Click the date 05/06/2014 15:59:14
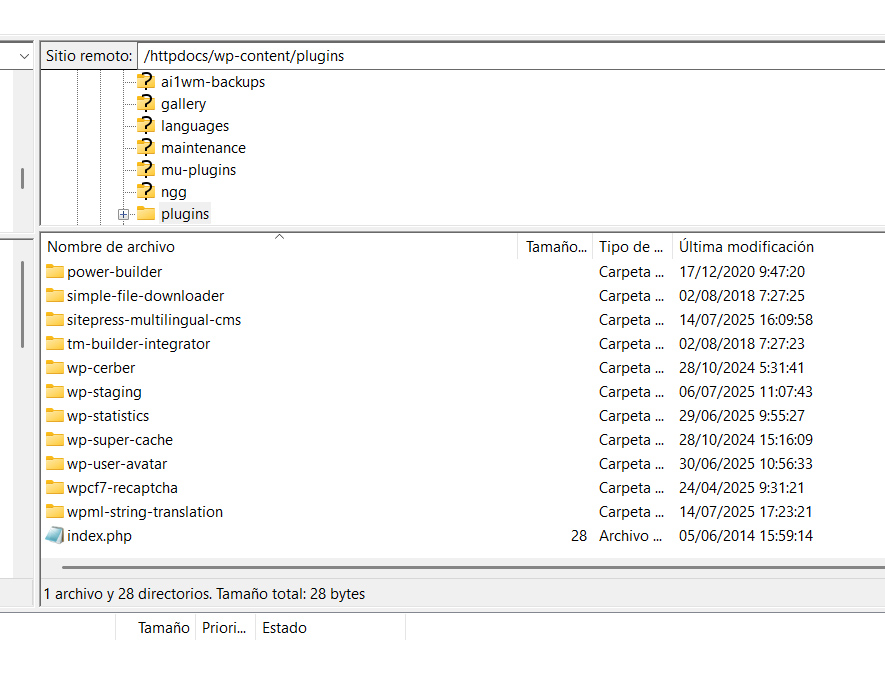This screenshot has height=686, width=885. tap(746, 535)
